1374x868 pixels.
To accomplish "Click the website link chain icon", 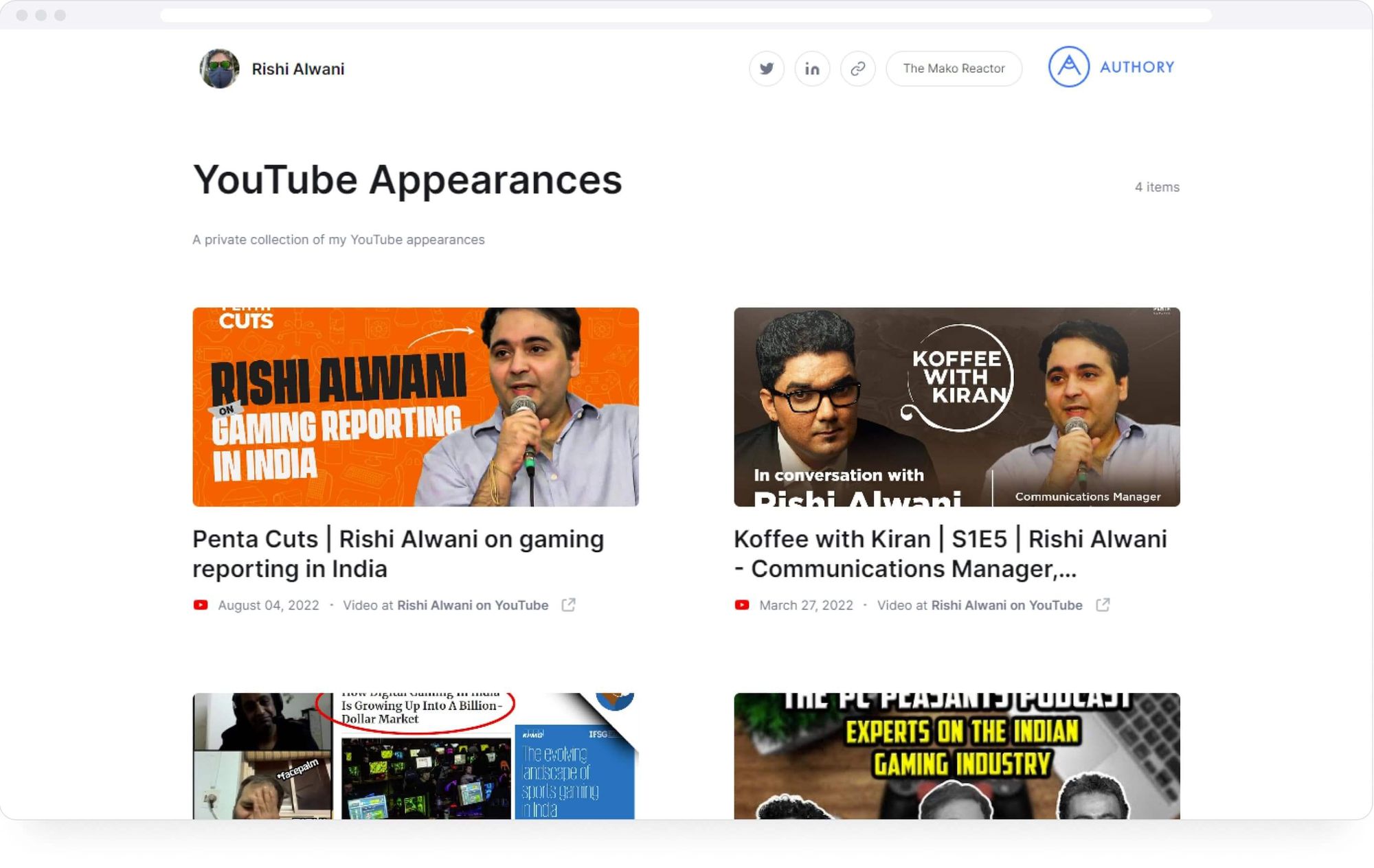I will [857, 69].
